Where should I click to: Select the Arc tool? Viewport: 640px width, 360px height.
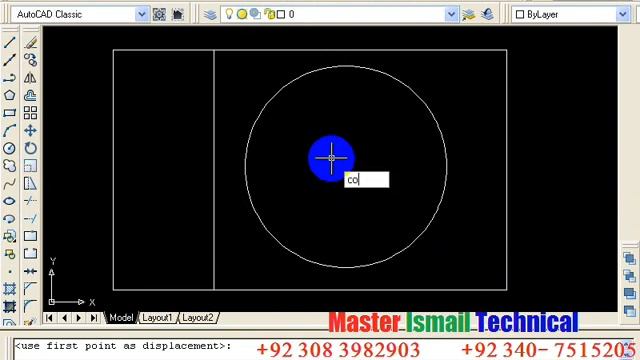click(10, 131)
